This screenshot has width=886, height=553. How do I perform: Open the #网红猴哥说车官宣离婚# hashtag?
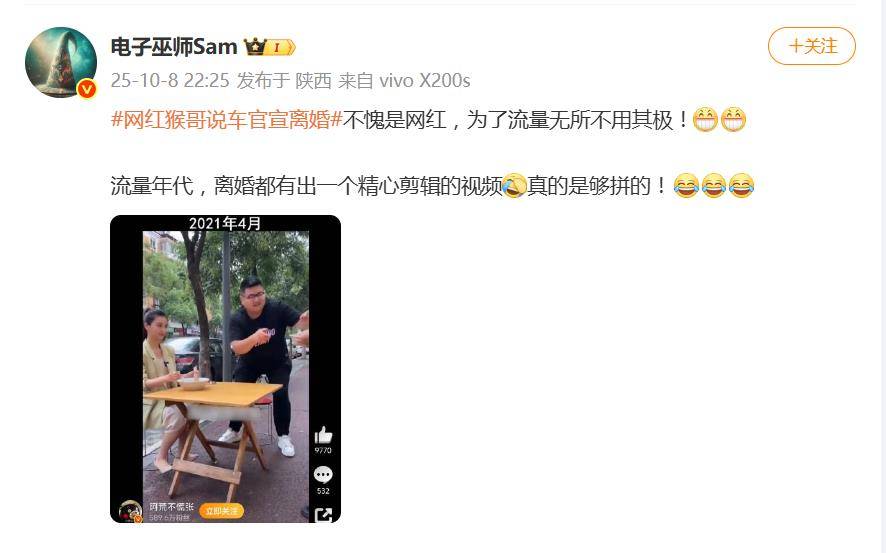(x=227, y=120)
